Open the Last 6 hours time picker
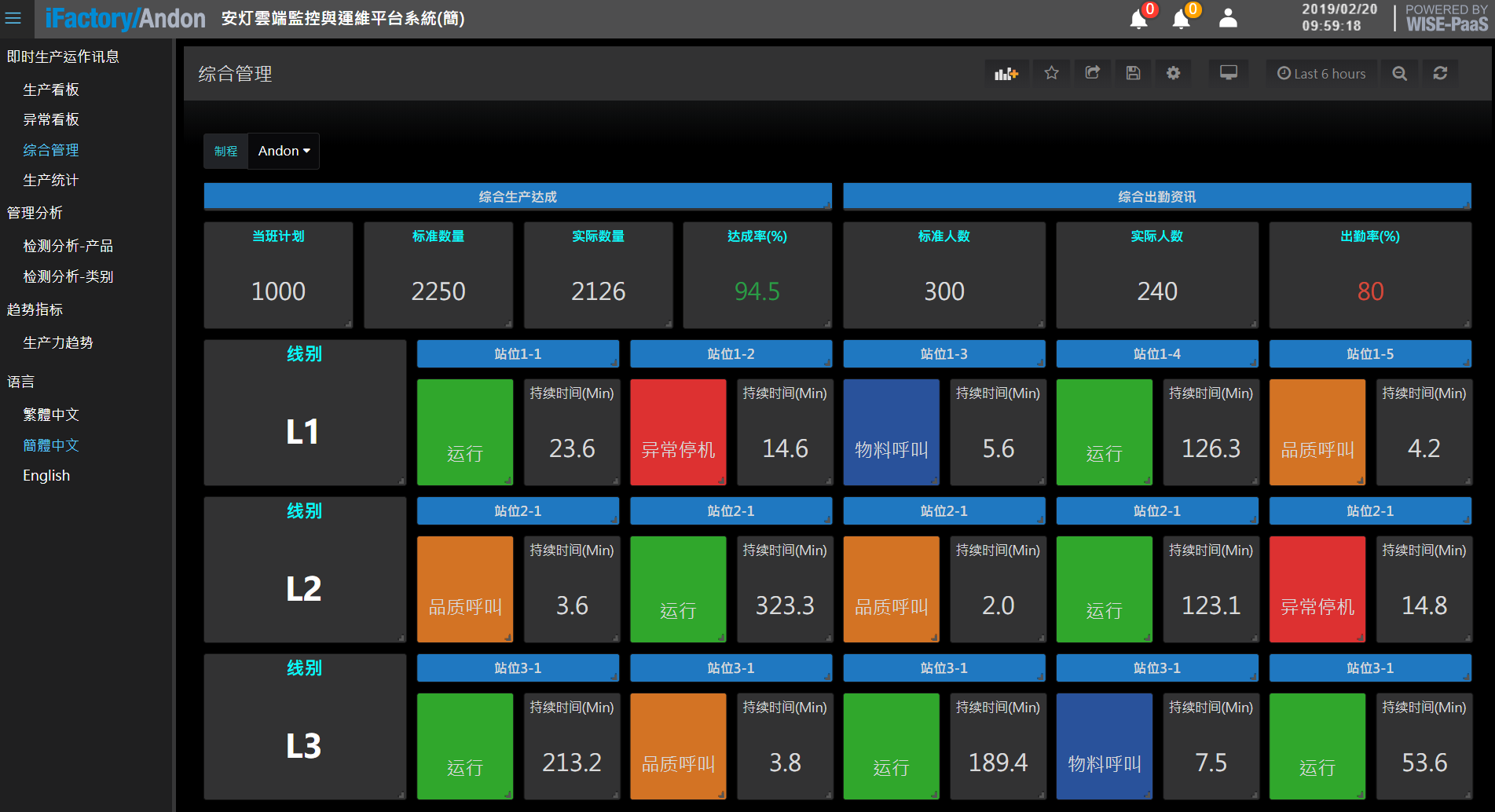1495x812 pixels. click(x=1321, y=73)
